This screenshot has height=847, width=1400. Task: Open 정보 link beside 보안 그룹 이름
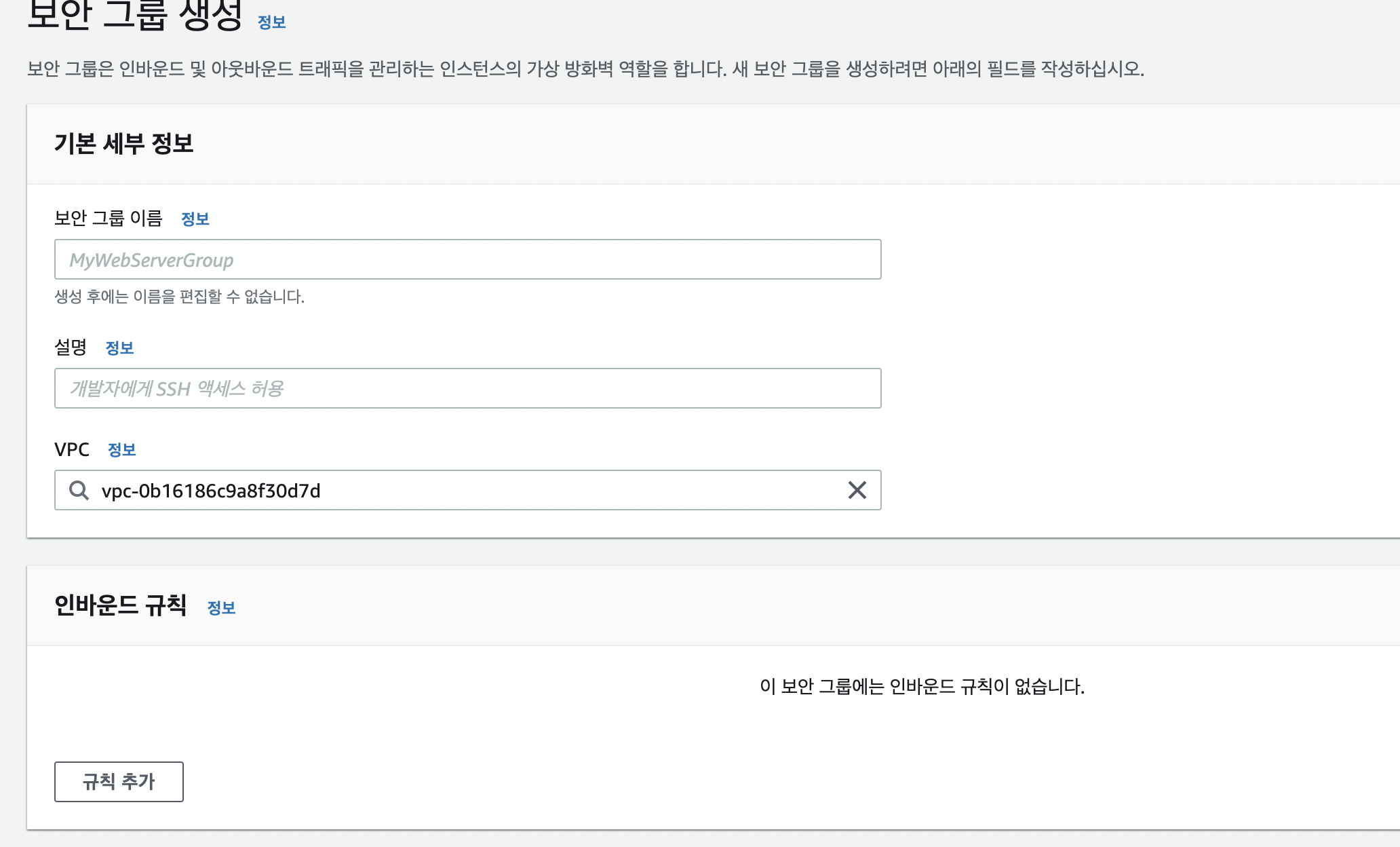195,219
